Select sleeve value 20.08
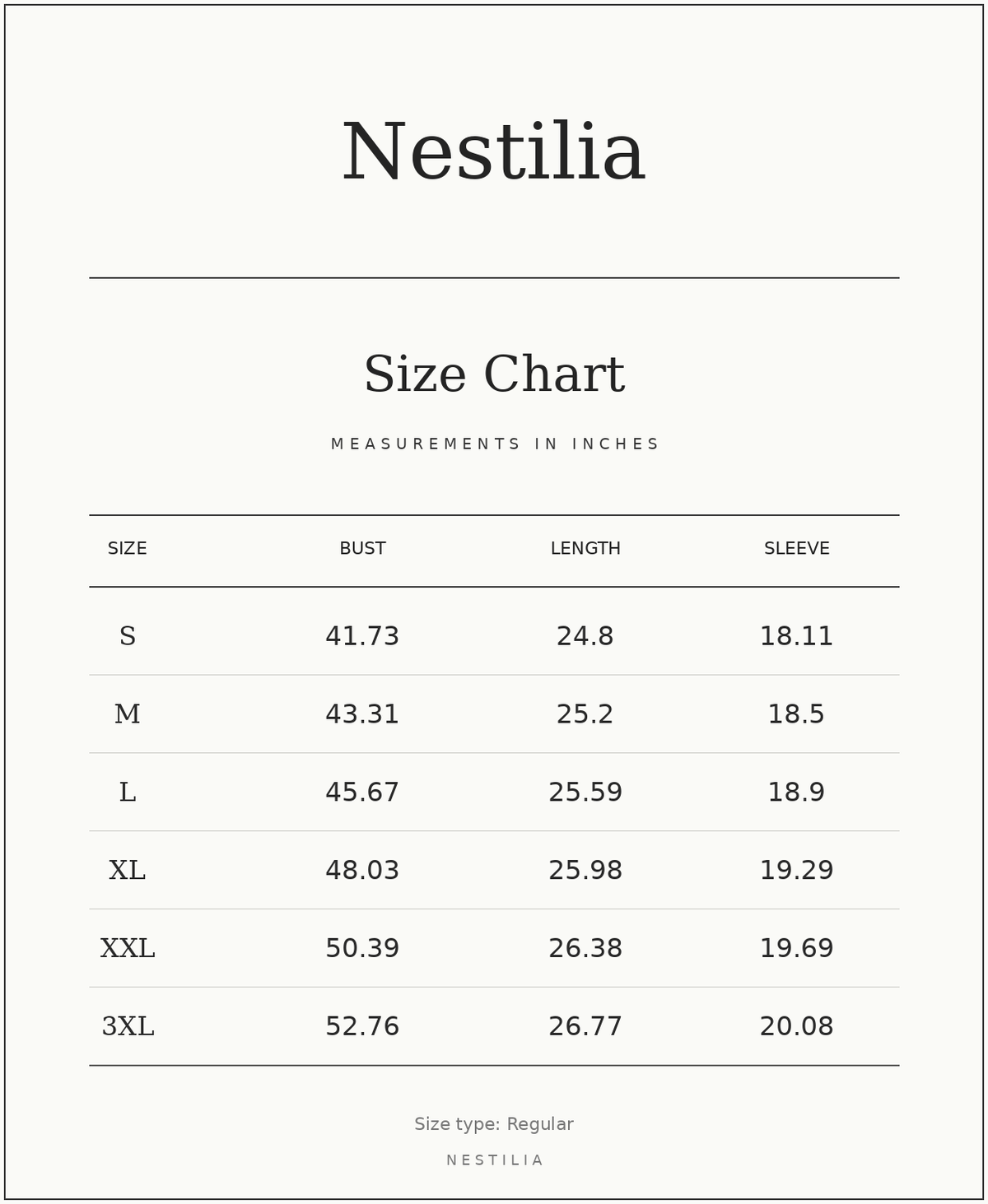988x1204 pixels. click(797, 1027)
